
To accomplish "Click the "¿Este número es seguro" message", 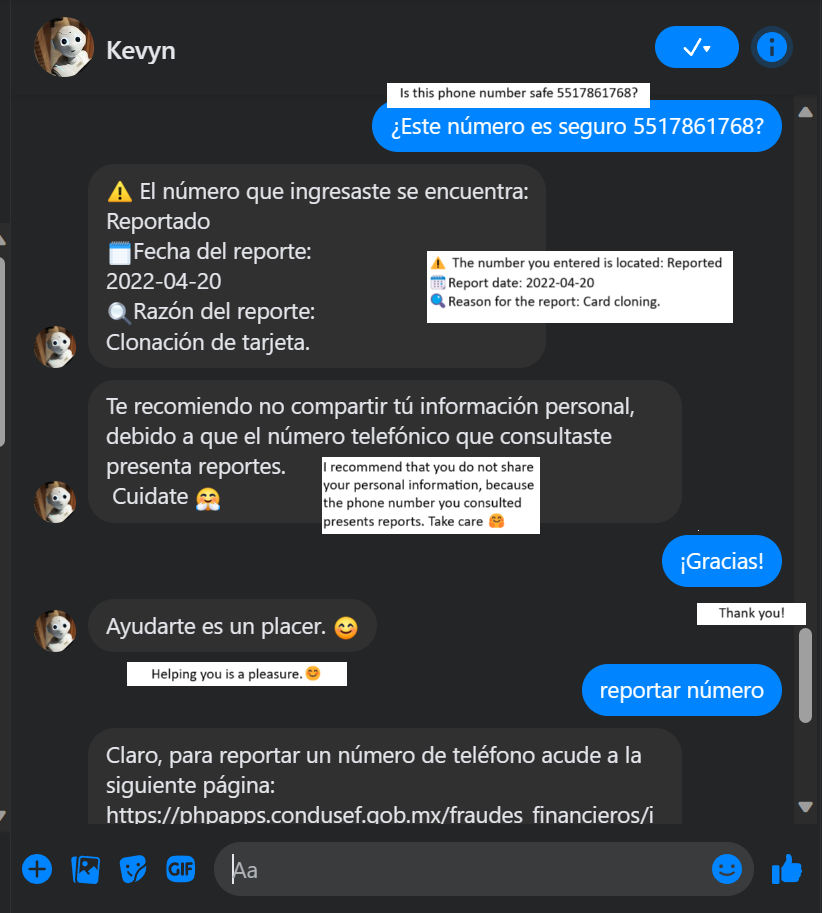I will tap(577, 126).
